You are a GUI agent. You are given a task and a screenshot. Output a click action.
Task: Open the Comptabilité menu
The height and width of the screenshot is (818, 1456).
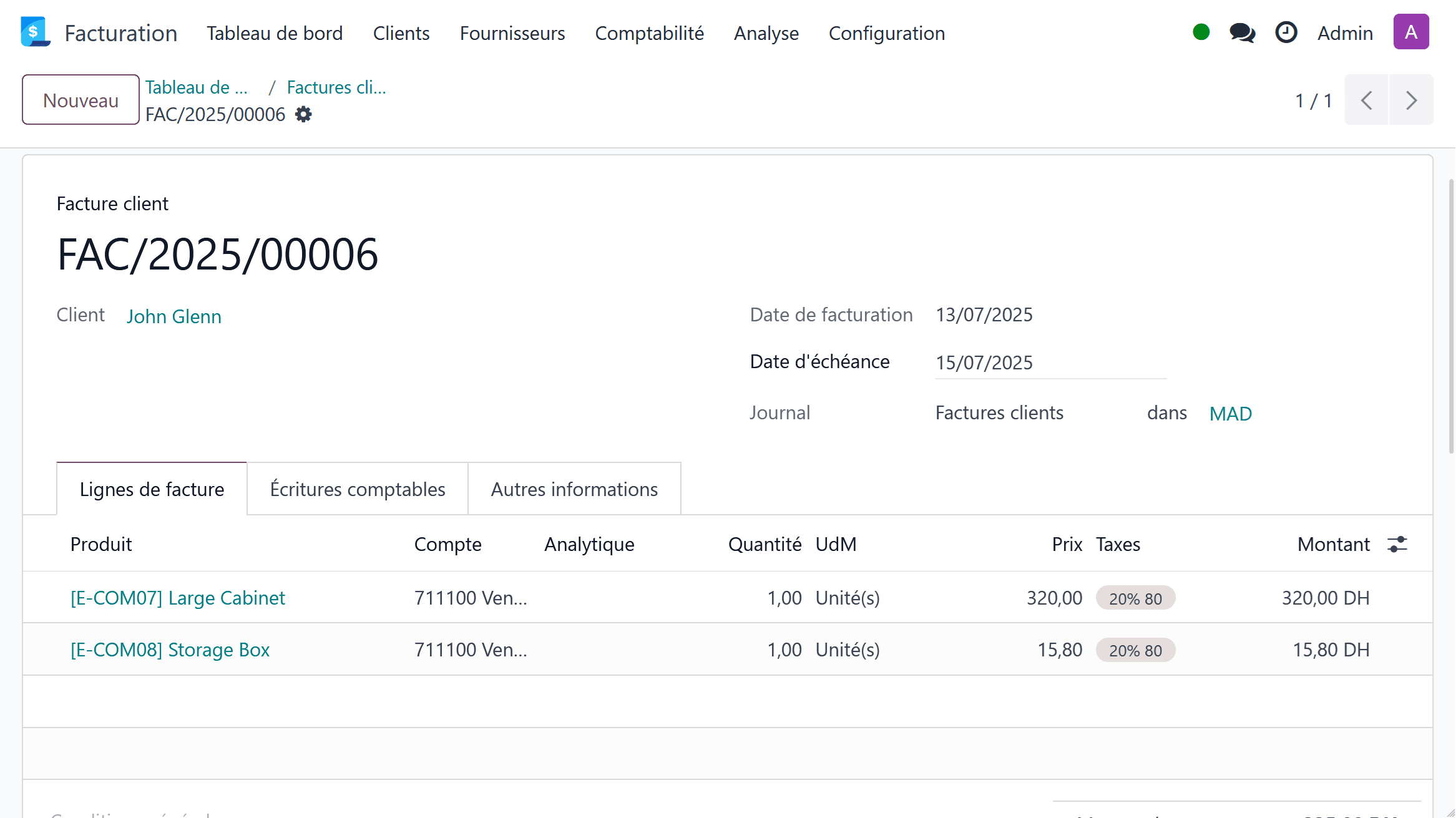(649, 33)
